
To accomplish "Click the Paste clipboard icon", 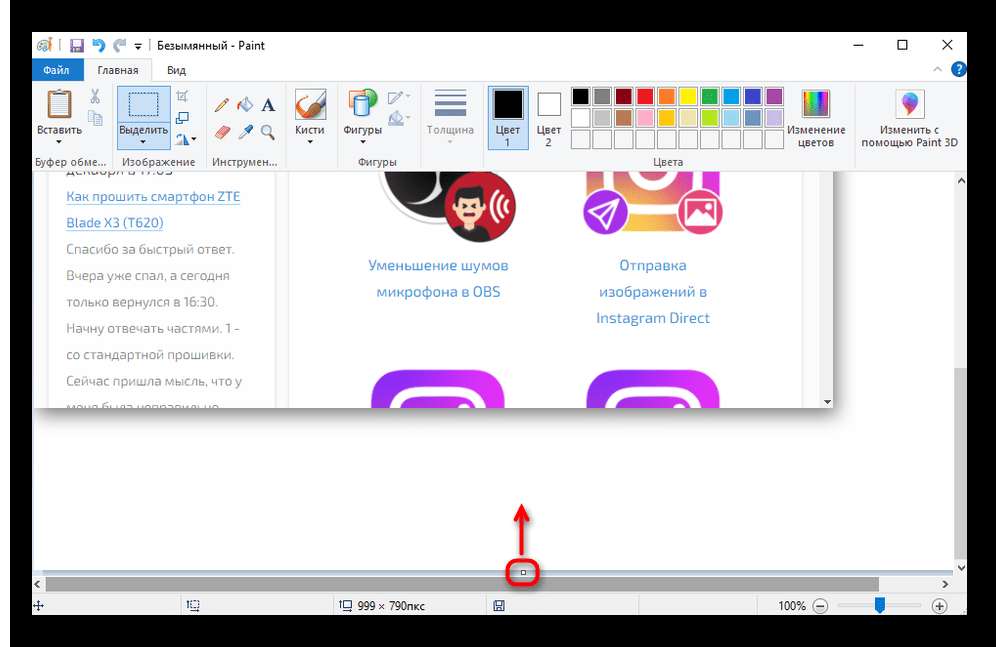I will pos(59,104).
